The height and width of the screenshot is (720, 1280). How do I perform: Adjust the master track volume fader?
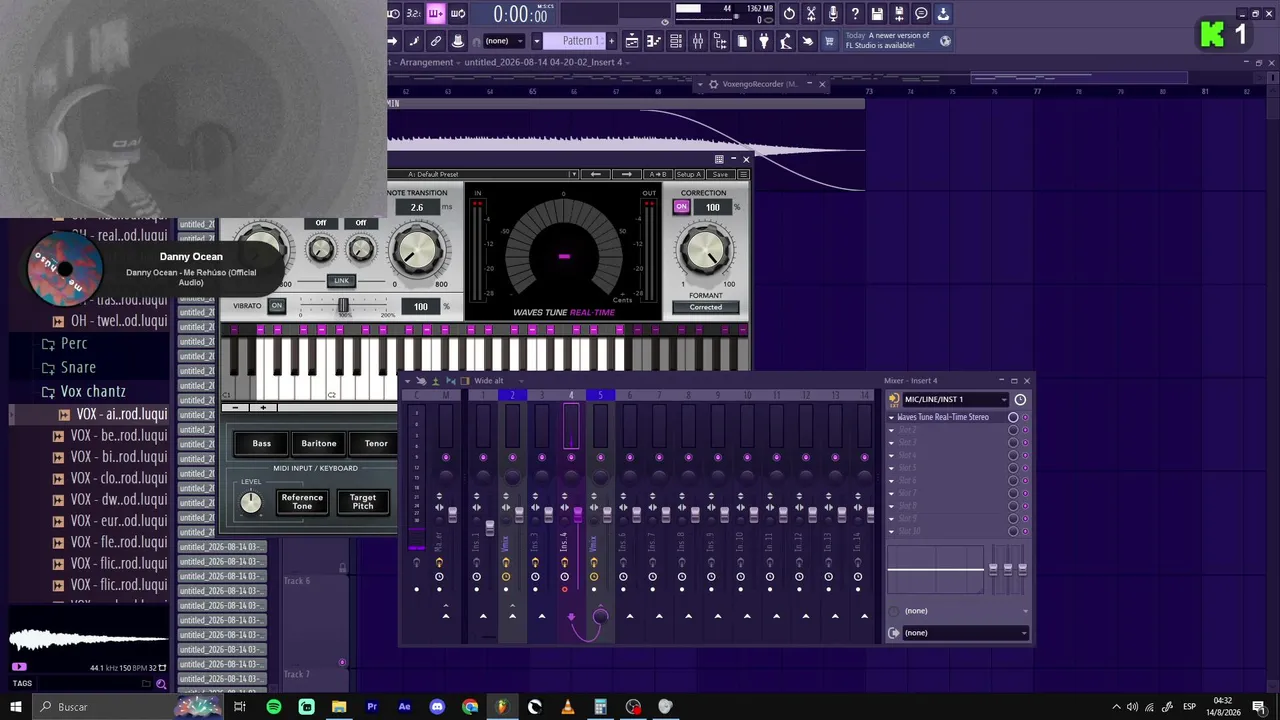click(x=452, y=513)
